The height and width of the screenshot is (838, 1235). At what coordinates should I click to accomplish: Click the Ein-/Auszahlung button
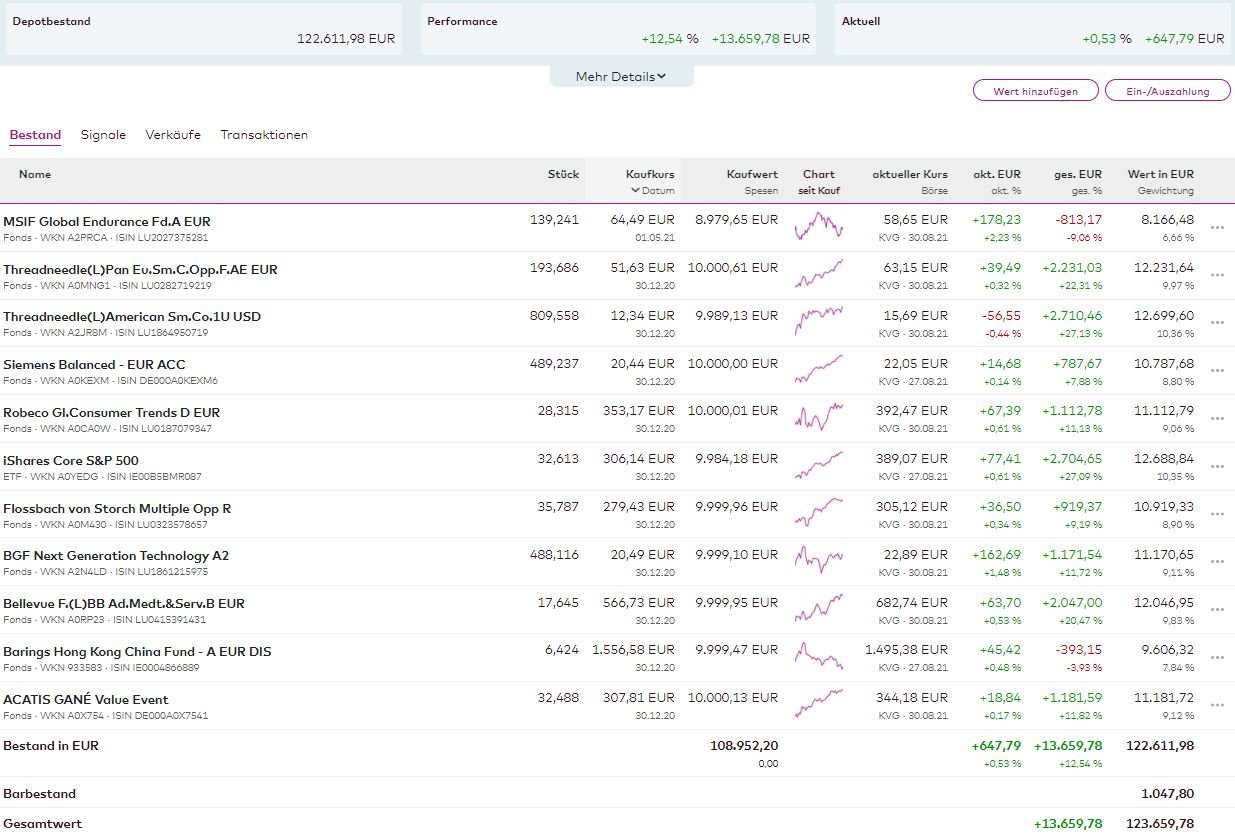click(x=1167, y=91)
